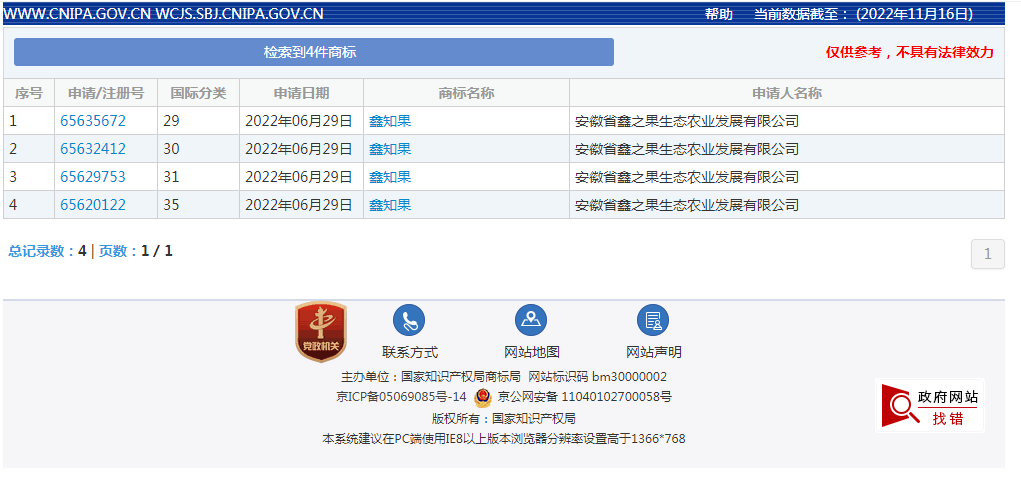The image size is (1021, 493).
Task: Open the 网站地图 map icon
Action: 531,320
